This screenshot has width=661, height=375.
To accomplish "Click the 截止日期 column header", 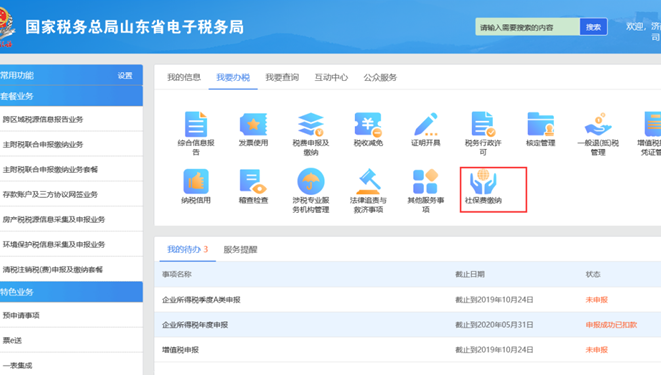I will pyautogui.click(x=470, y=274).
